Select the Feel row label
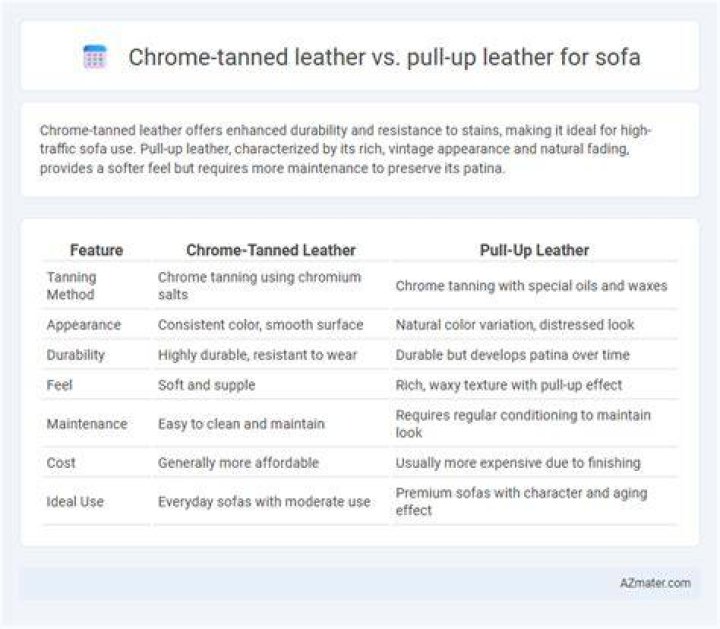 click(60, 385)
